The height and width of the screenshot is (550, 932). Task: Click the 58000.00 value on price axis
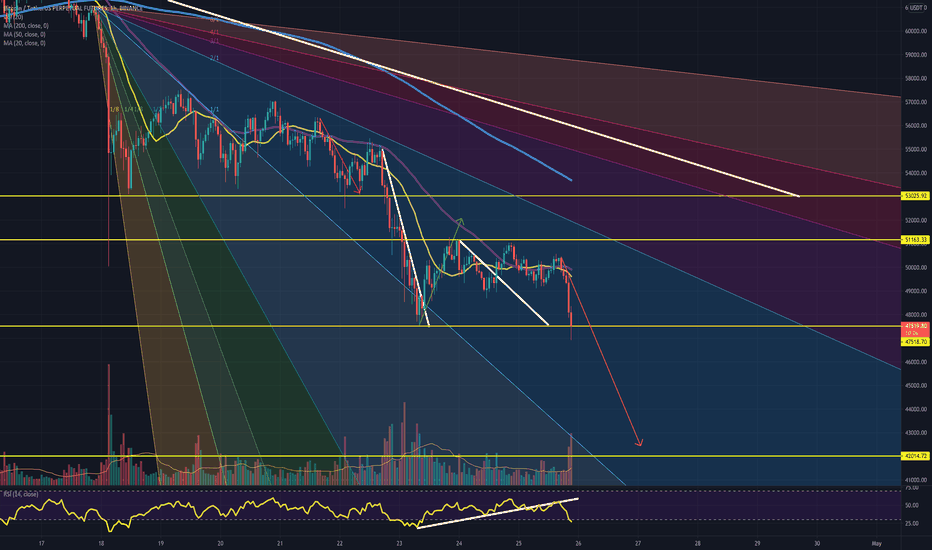[916, 78]
